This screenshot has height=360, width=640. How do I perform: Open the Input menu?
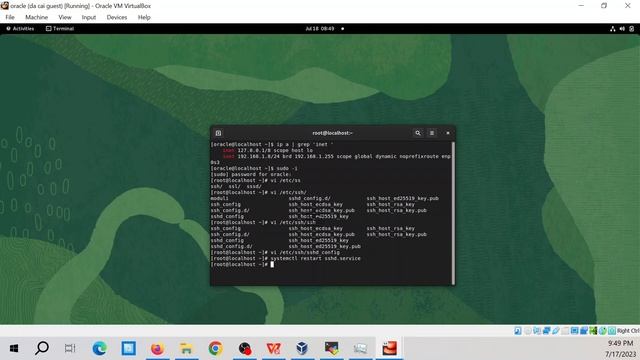(x=89, y=17)
